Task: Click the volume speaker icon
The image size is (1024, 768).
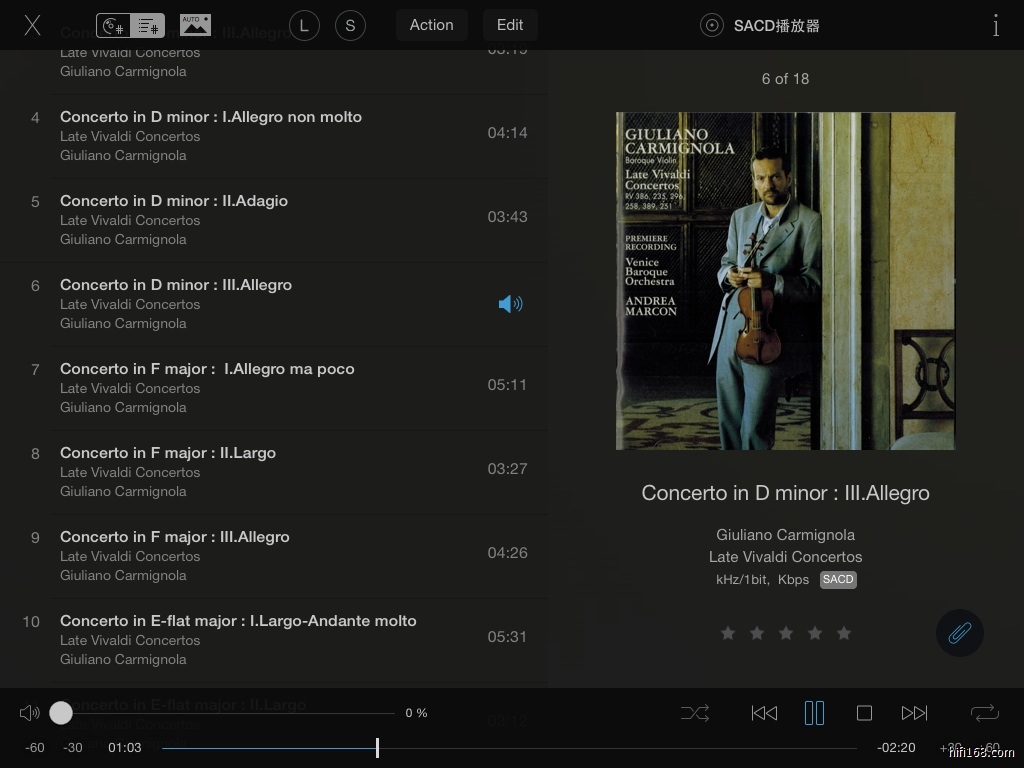Action: click(x=30, y=713)
